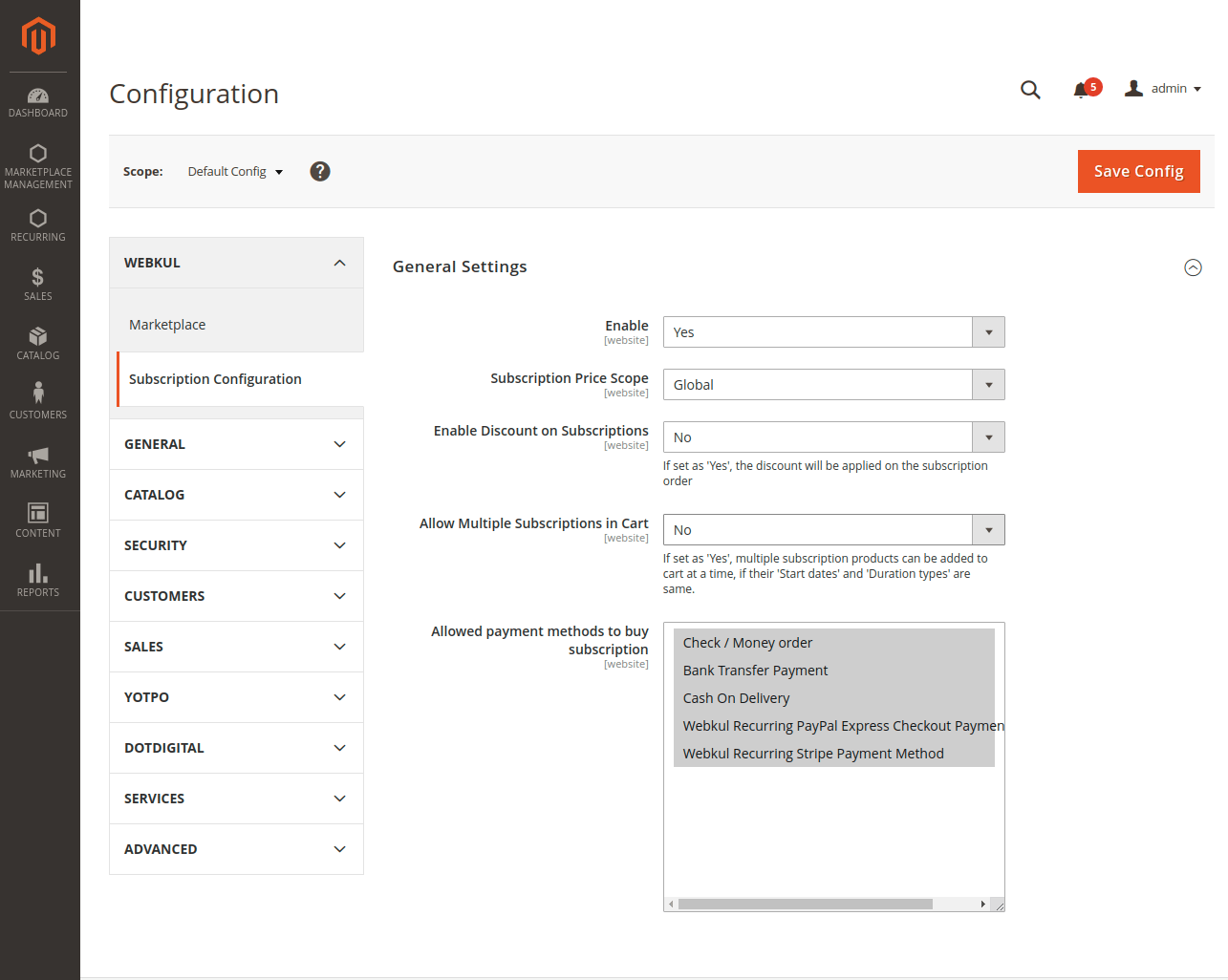This screenshot has width=1228, height=980.
Task: Expand the SECURITY configuration section
Action: pyautogui.click(x=237, y=545)
